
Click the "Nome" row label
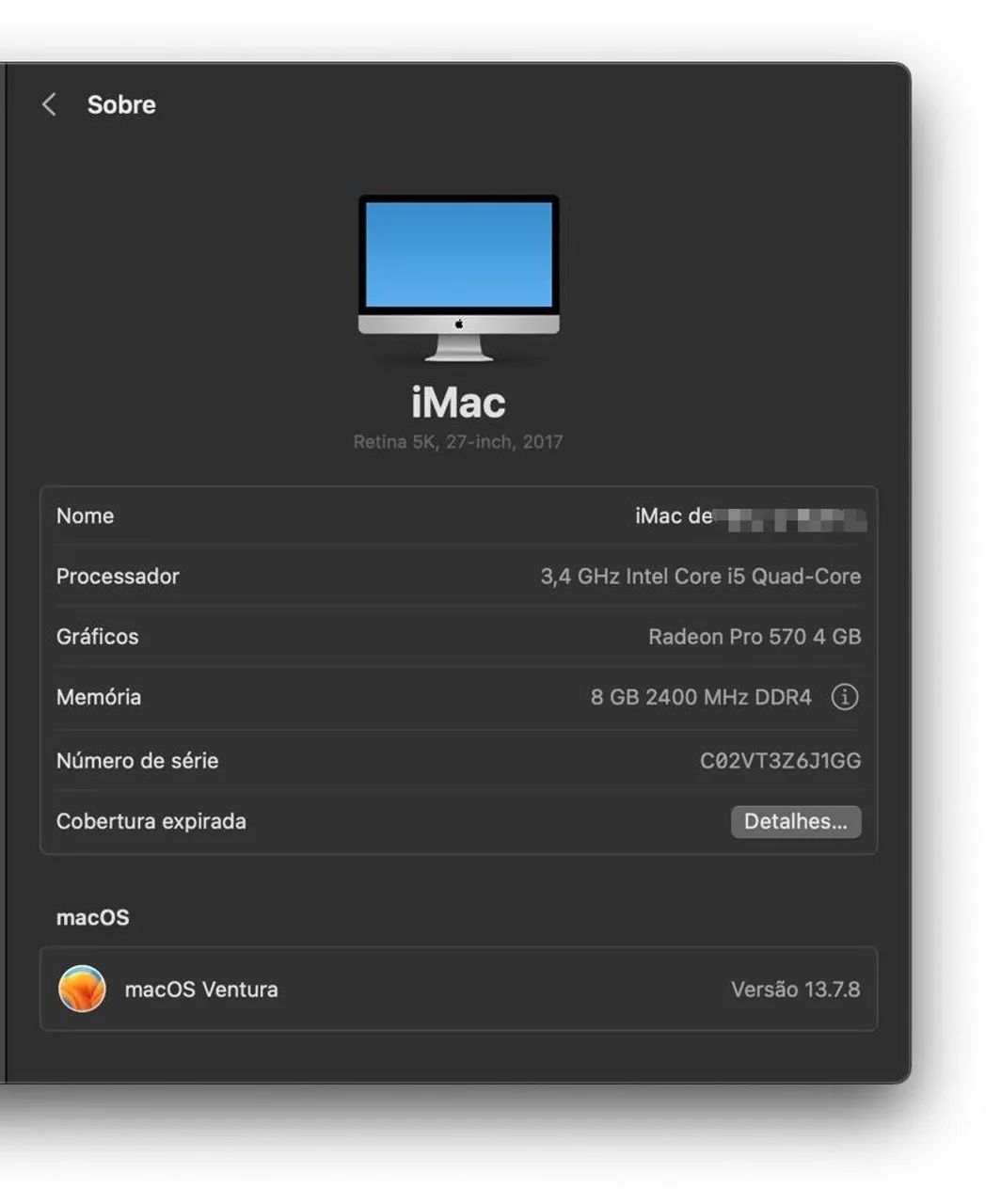coord(85,515)
